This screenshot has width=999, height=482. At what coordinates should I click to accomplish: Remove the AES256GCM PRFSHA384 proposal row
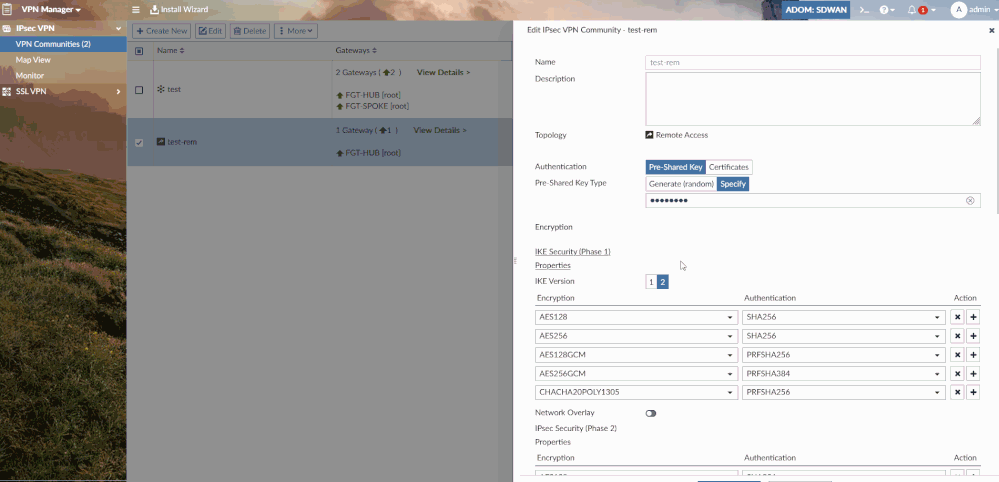tap(957, 374)
